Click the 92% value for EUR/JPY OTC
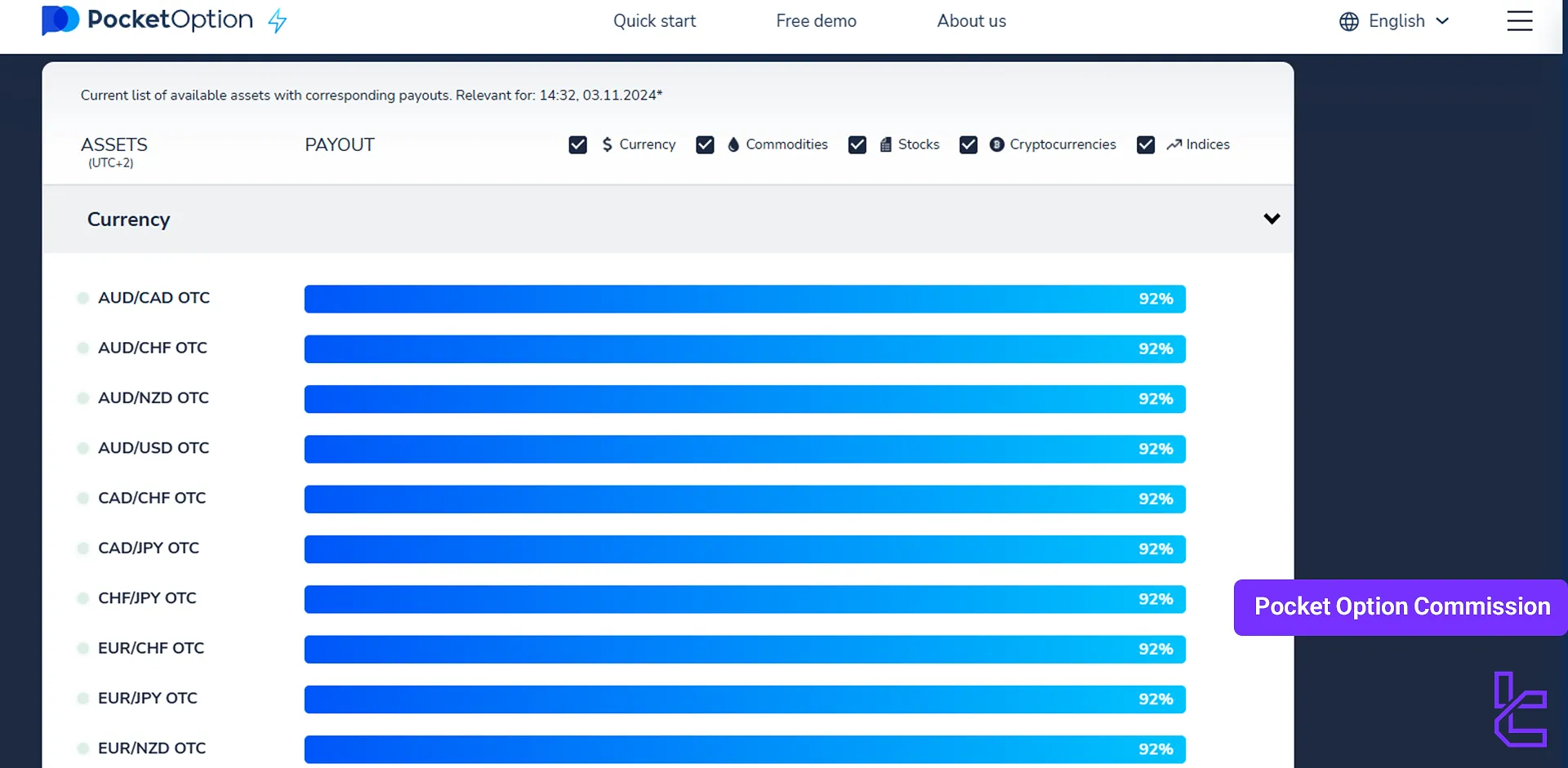This screenshot has width=1568, height=768. (x=1156, y=699)
